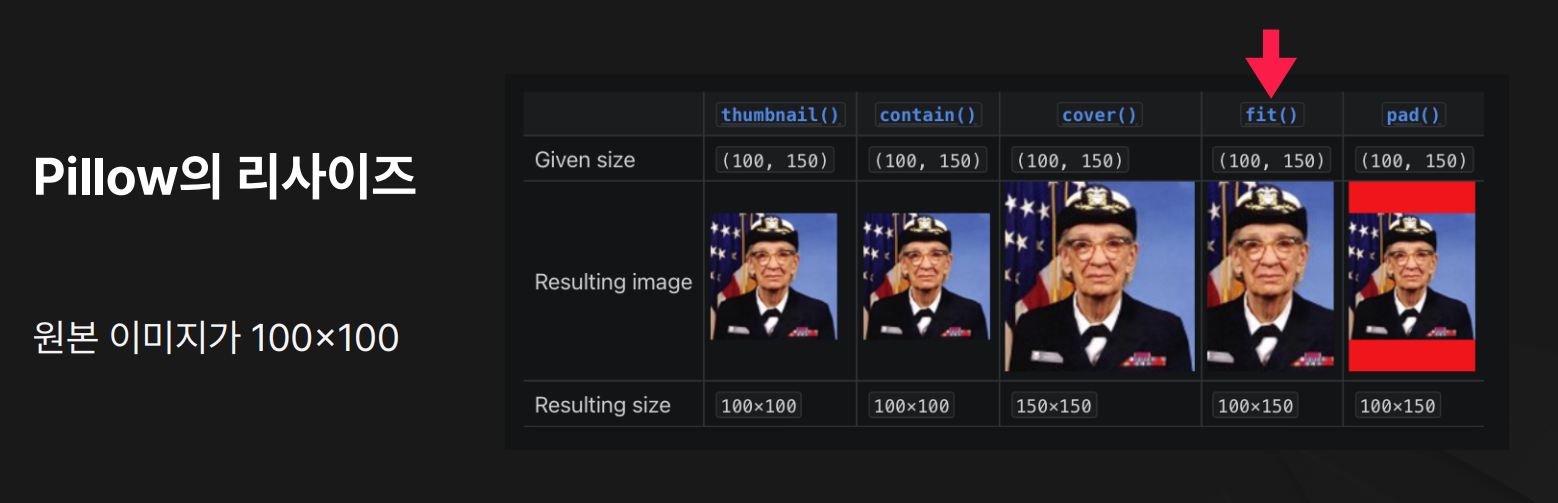1558x503 pixels.
Task: Click the 150×150 resulting size value
Action: pyautogui.click(x=1053, y=405)
